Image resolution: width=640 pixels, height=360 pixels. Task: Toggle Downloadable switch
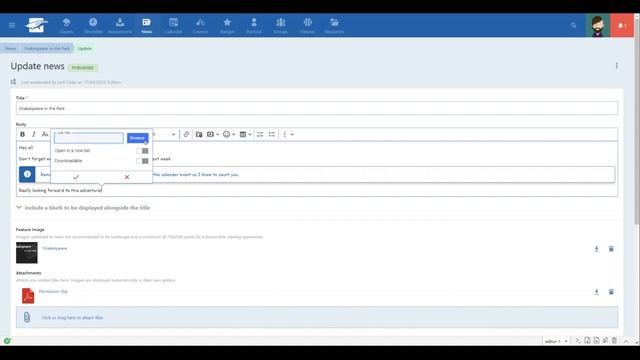click(x=142, y=161)
